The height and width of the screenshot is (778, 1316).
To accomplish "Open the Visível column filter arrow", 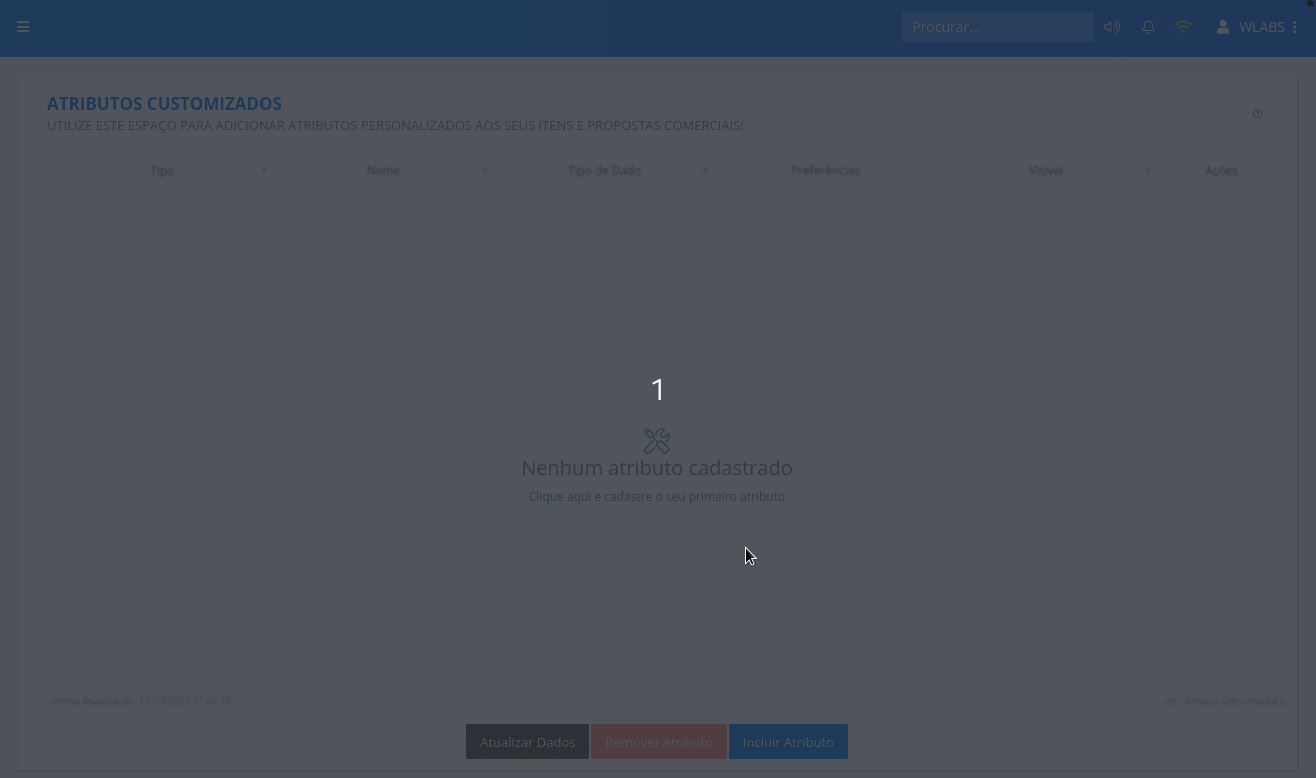I will pyautogui.click(x=1148, y=171).
